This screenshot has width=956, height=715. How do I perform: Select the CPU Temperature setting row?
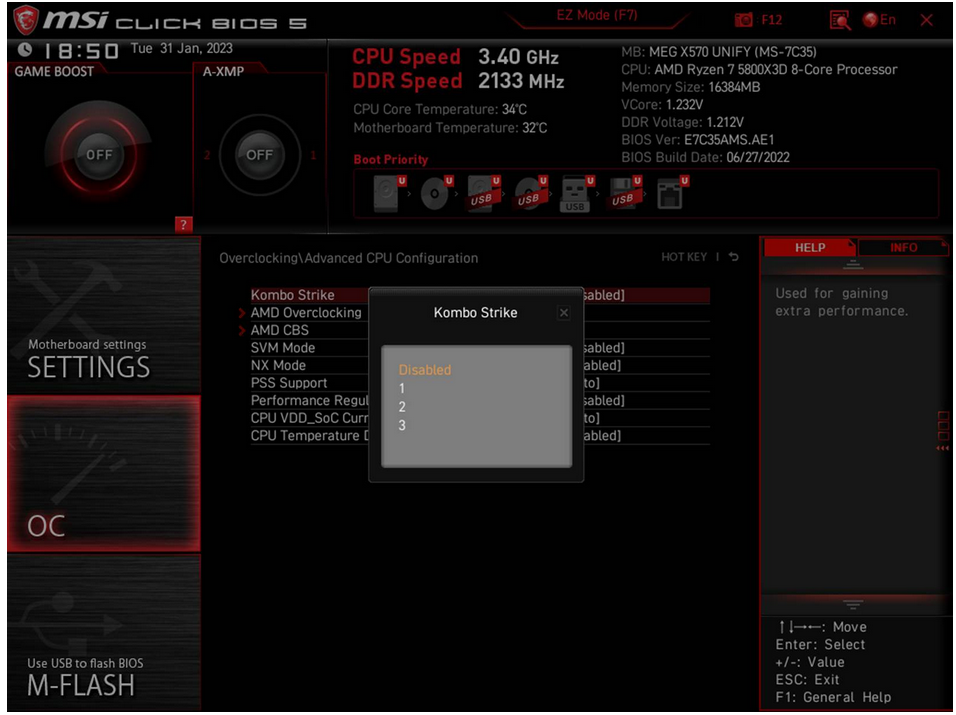tap(480, 436)
